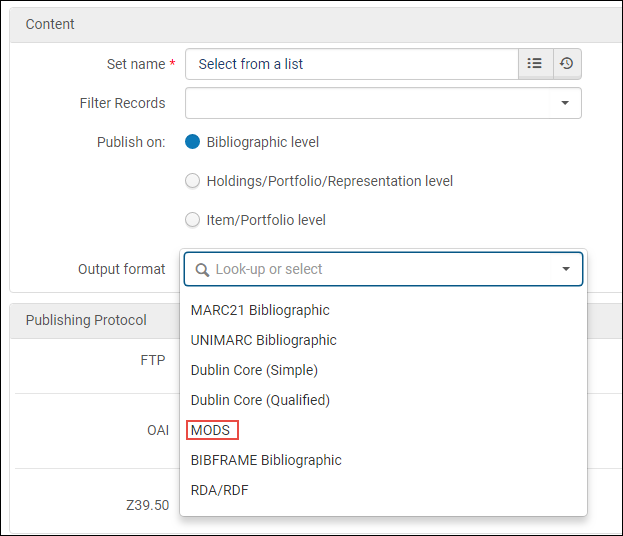Click the Set name selection field
The width and height of the screenshot is (623, 536).
pyautogui.click(x=350, y=64)
